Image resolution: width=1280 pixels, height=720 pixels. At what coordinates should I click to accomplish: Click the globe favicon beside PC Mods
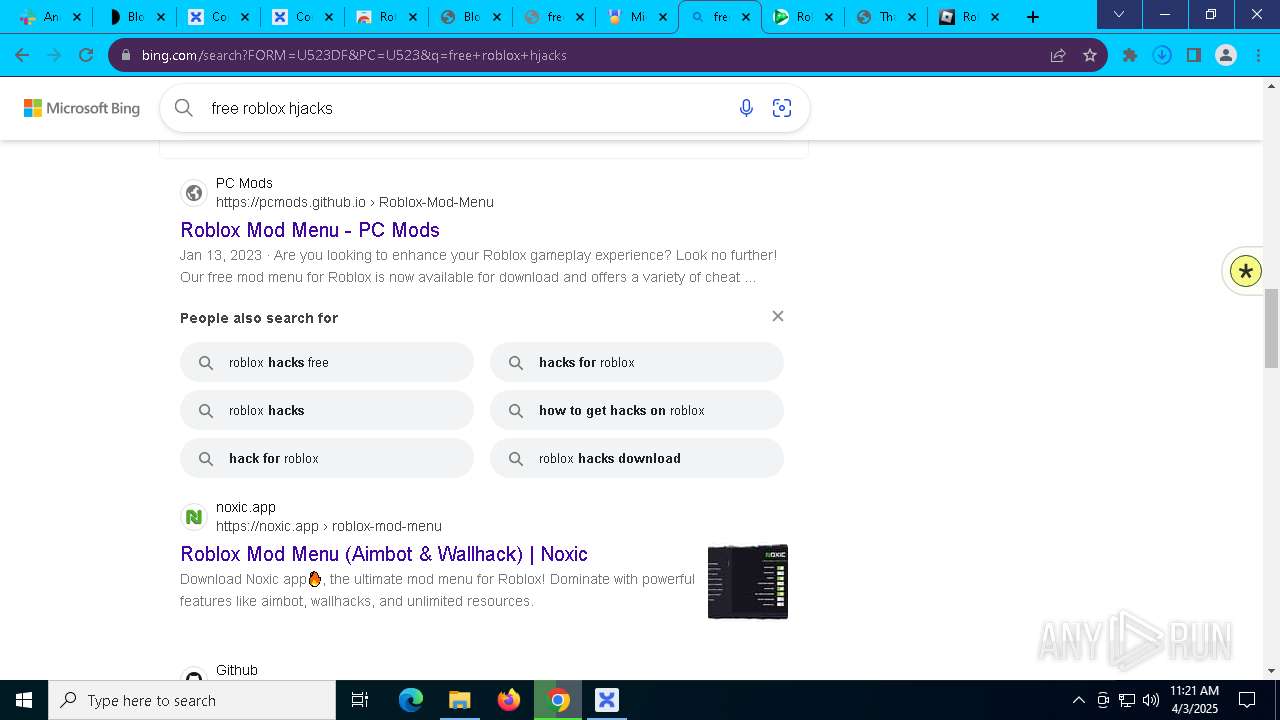pos(194,193)
